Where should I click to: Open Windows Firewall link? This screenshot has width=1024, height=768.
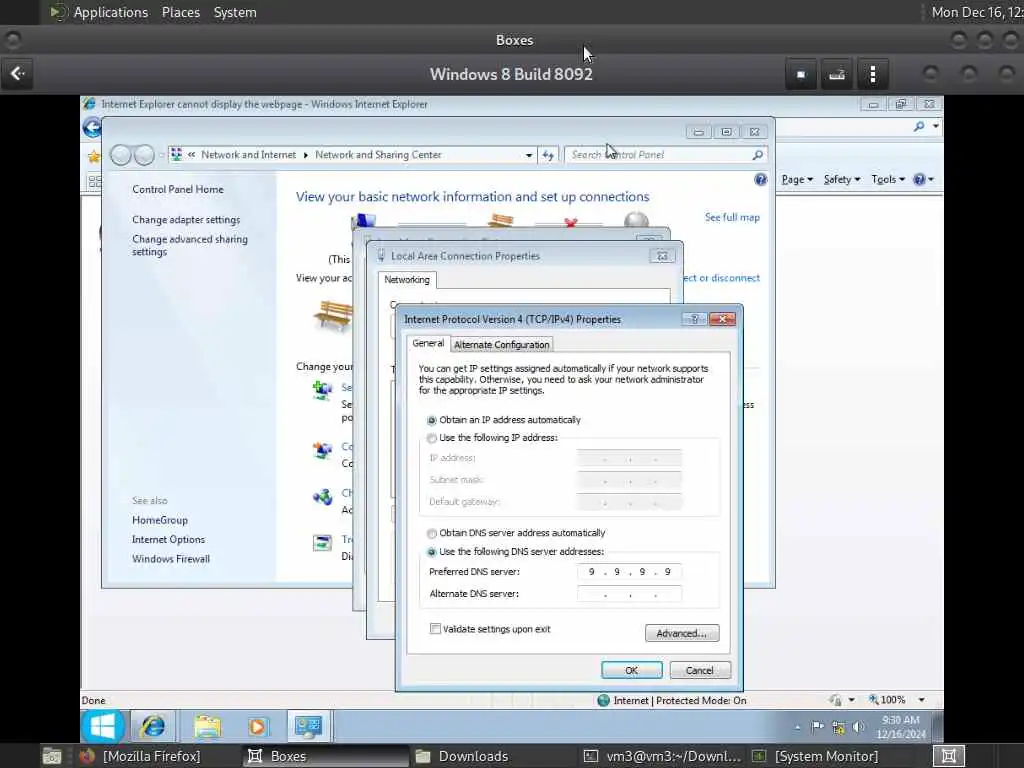(x=171, y=559)
